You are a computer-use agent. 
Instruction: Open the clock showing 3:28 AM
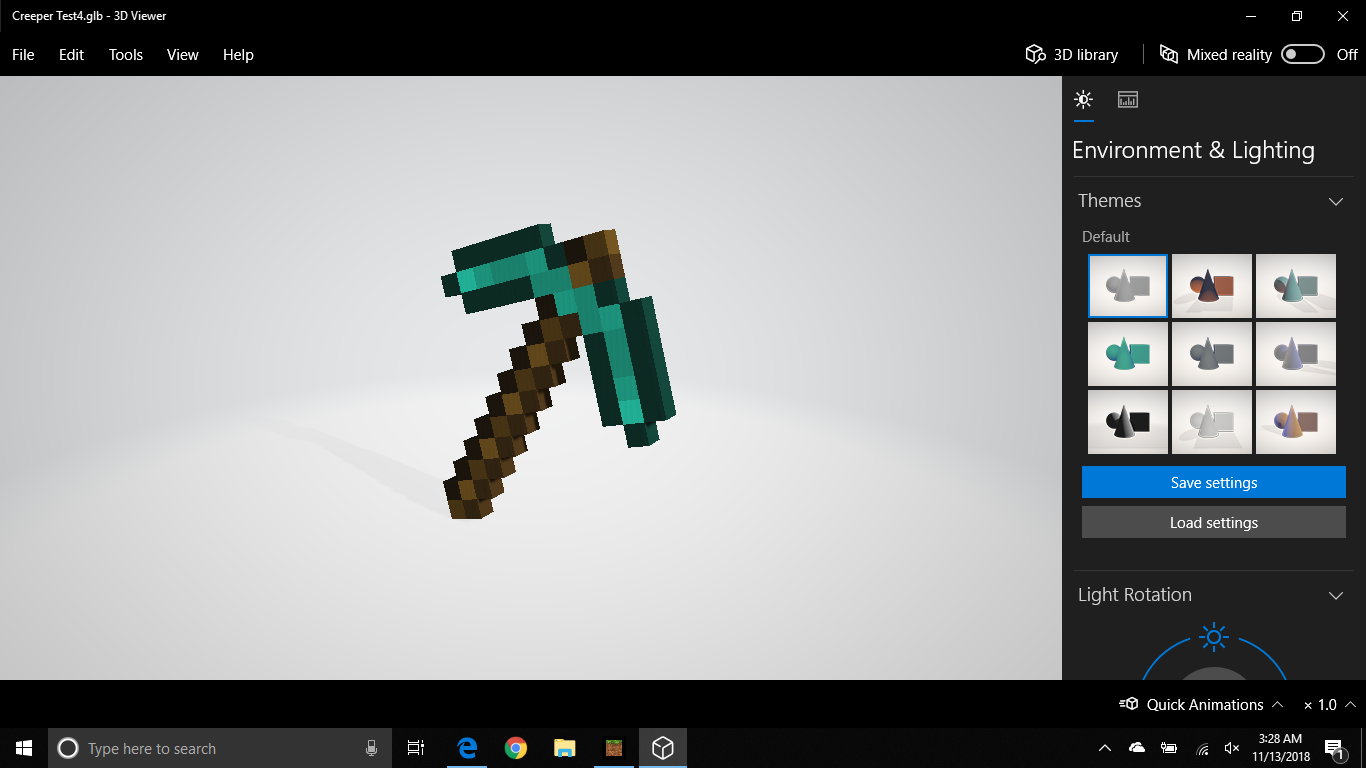click(x=1281, y=748)
